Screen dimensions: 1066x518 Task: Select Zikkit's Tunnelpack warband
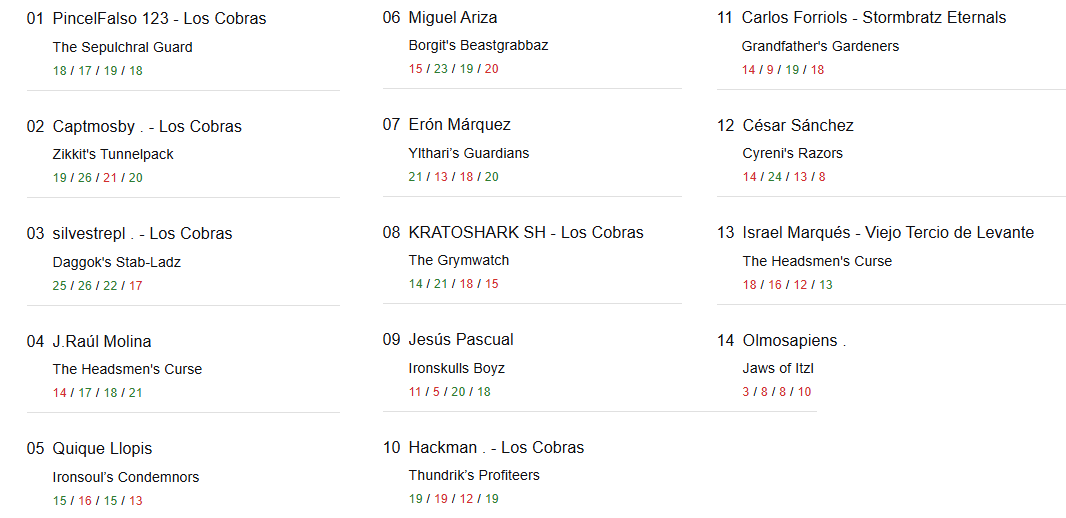coord(113,155)
